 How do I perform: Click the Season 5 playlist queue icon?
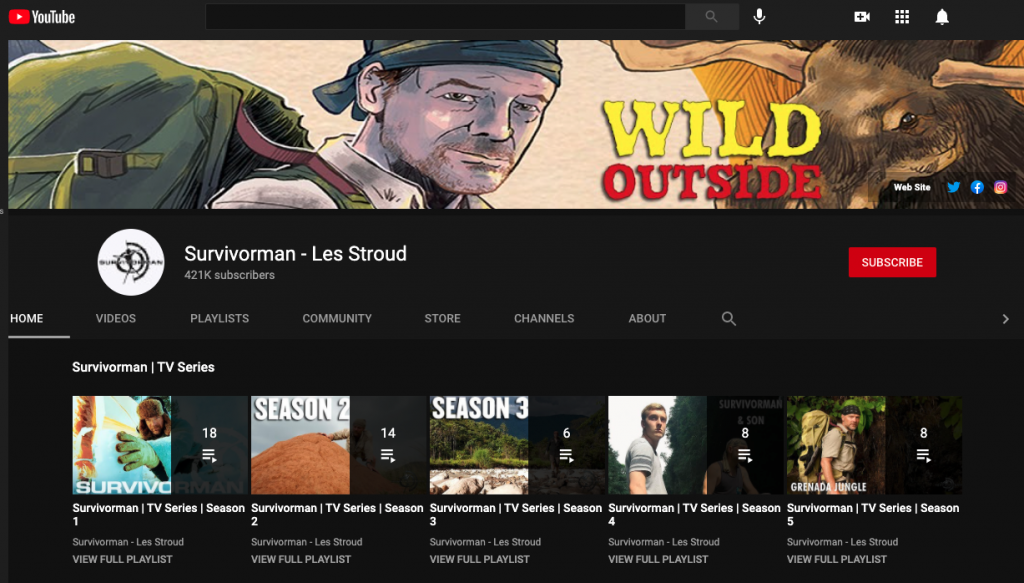pos(923,455)
